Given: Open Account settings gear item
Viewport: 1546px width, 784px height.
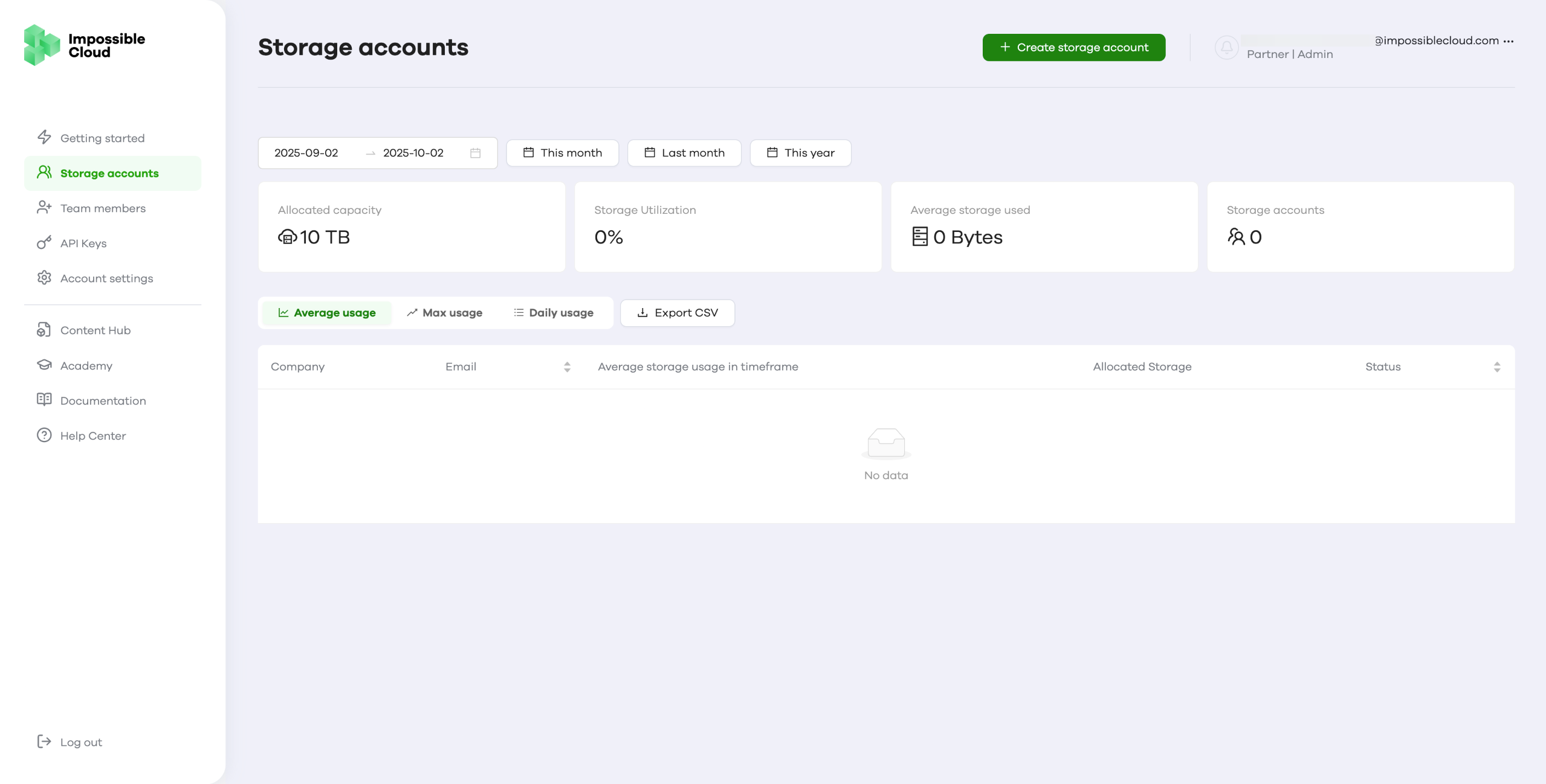Looking at the screenshot, I should pos(106,278).
